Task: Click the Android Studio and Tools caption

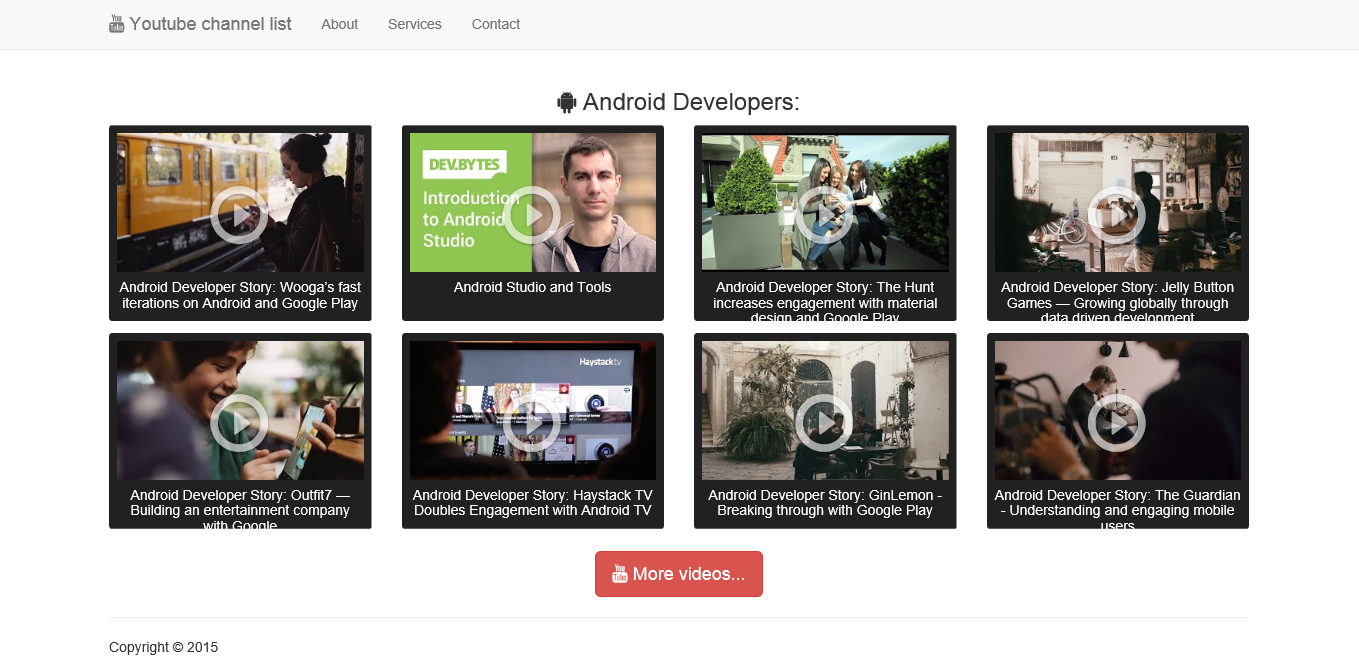Action: click(x=532, y=287)
